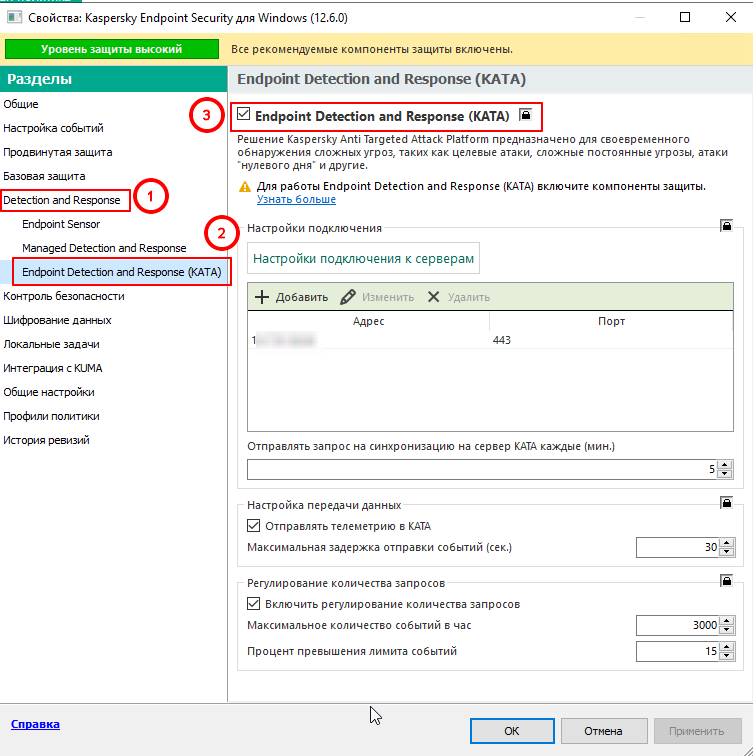Open the Общие section
753x756 pixels.
pos(21,104)
